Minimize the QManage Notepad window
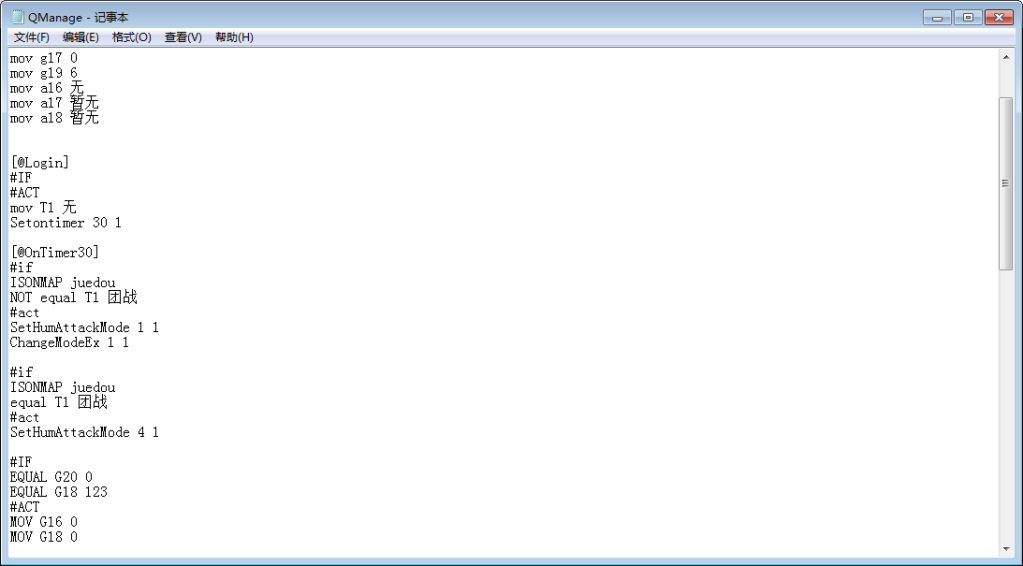 (x=937, y=17)
